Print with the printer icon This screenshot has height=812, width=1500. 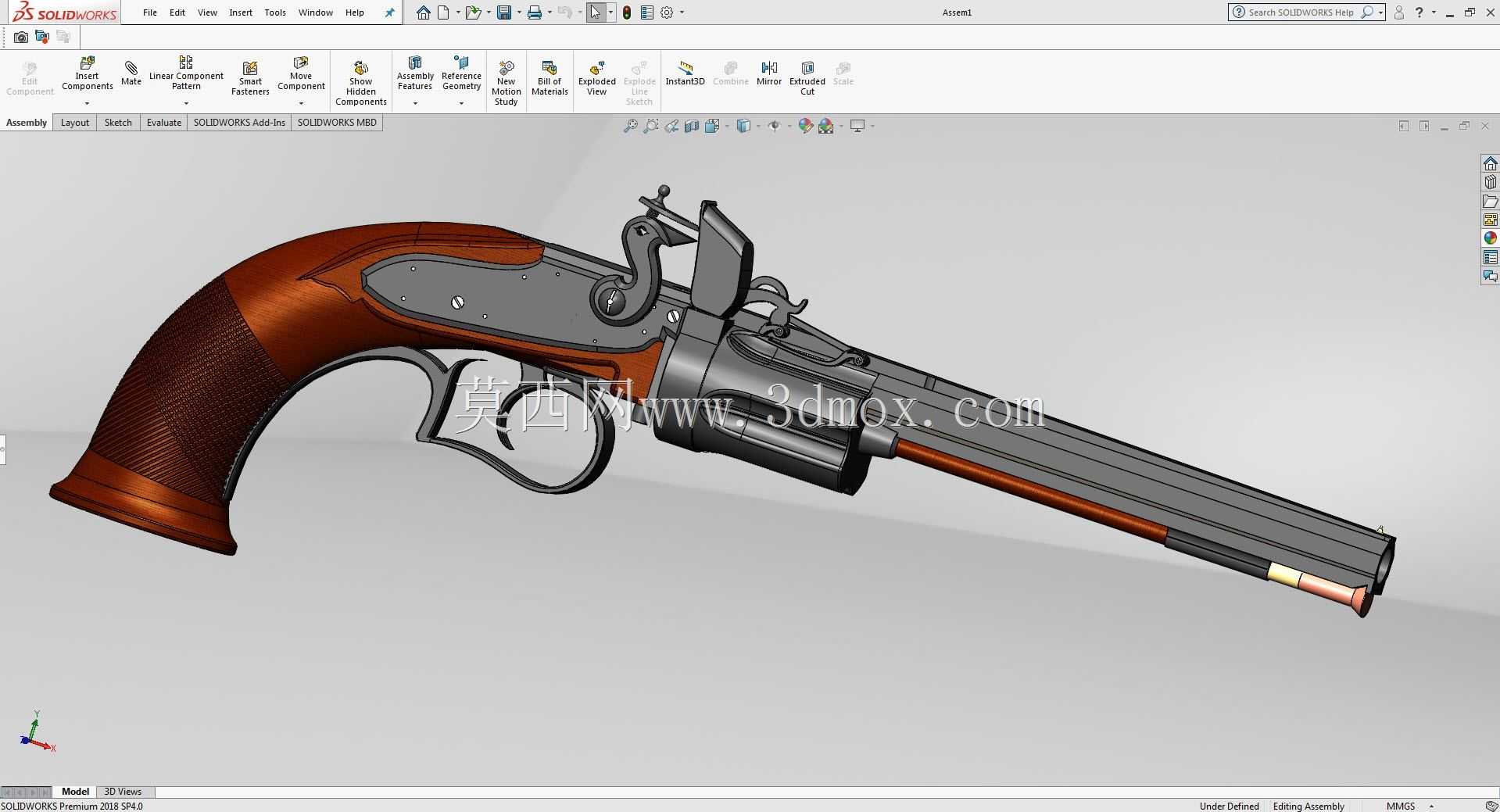point(535,13)
